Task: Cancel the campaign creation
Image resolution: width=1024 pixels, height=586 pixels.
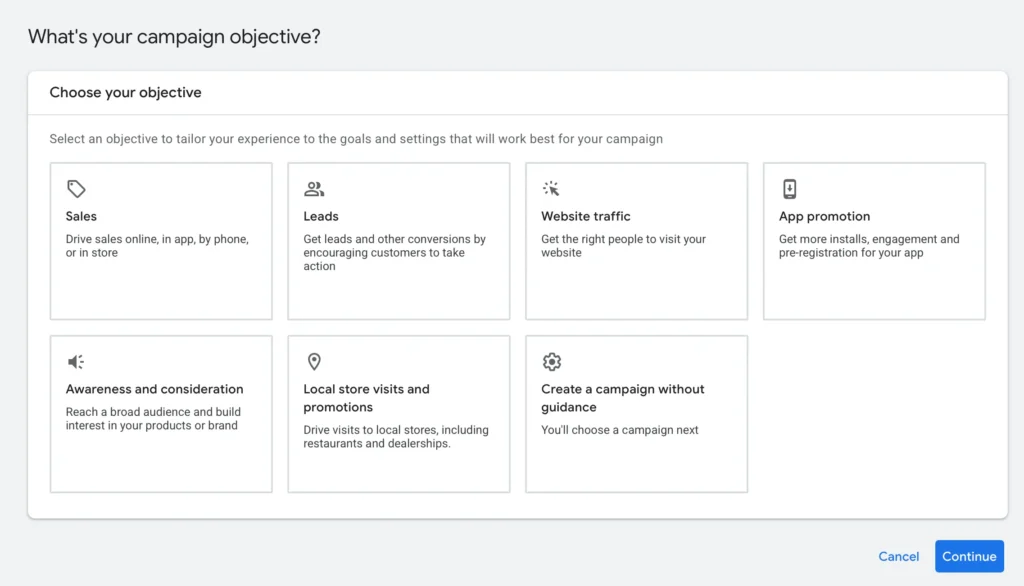Action: pos(899,557)
